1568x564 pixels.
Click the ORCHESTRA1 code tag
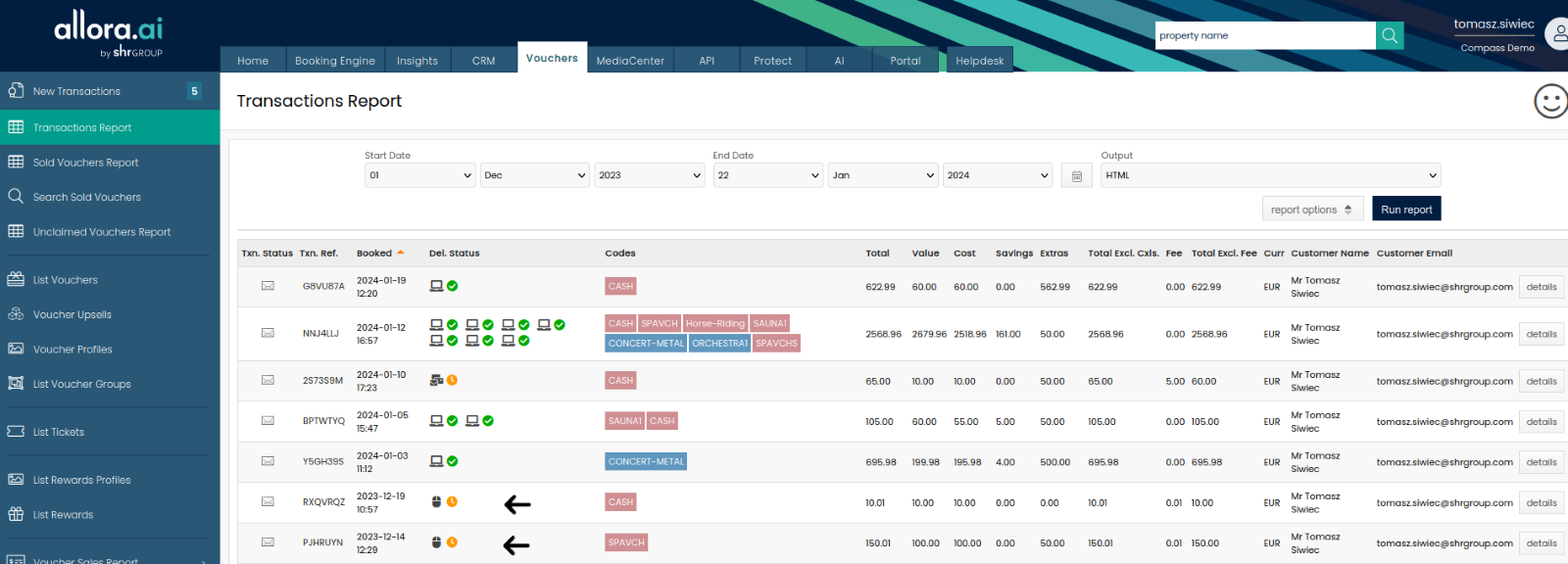point(720,343)
